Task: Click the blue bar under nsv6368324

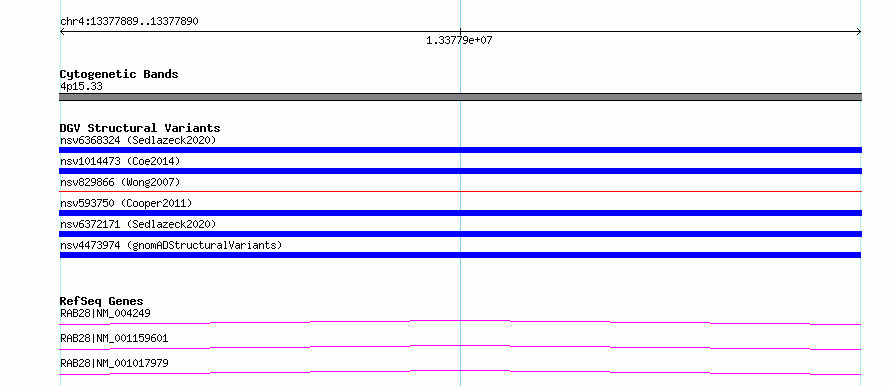Action: click(460, 150)
